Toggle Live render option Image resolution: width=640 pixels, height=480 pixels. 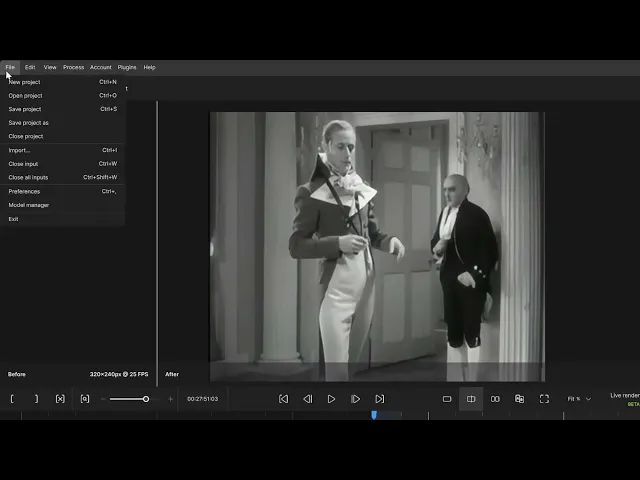[624, 396]
